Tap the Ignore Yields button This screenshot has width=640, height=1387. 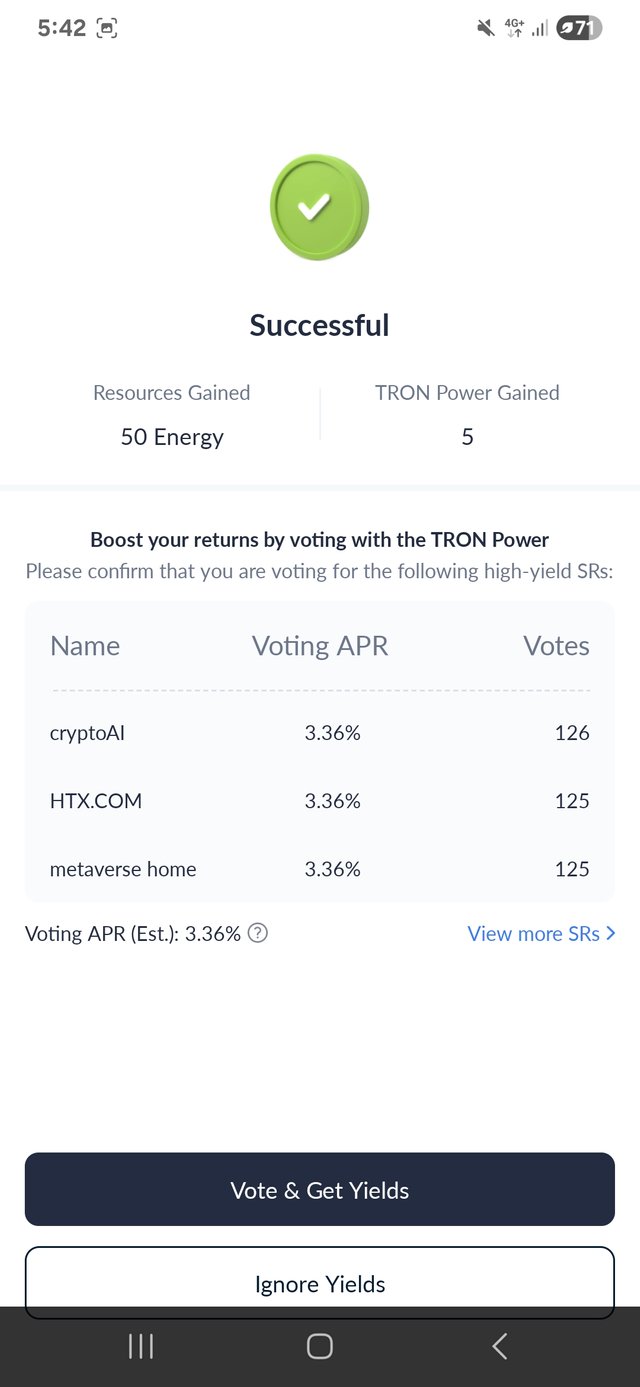(320, 1283)
